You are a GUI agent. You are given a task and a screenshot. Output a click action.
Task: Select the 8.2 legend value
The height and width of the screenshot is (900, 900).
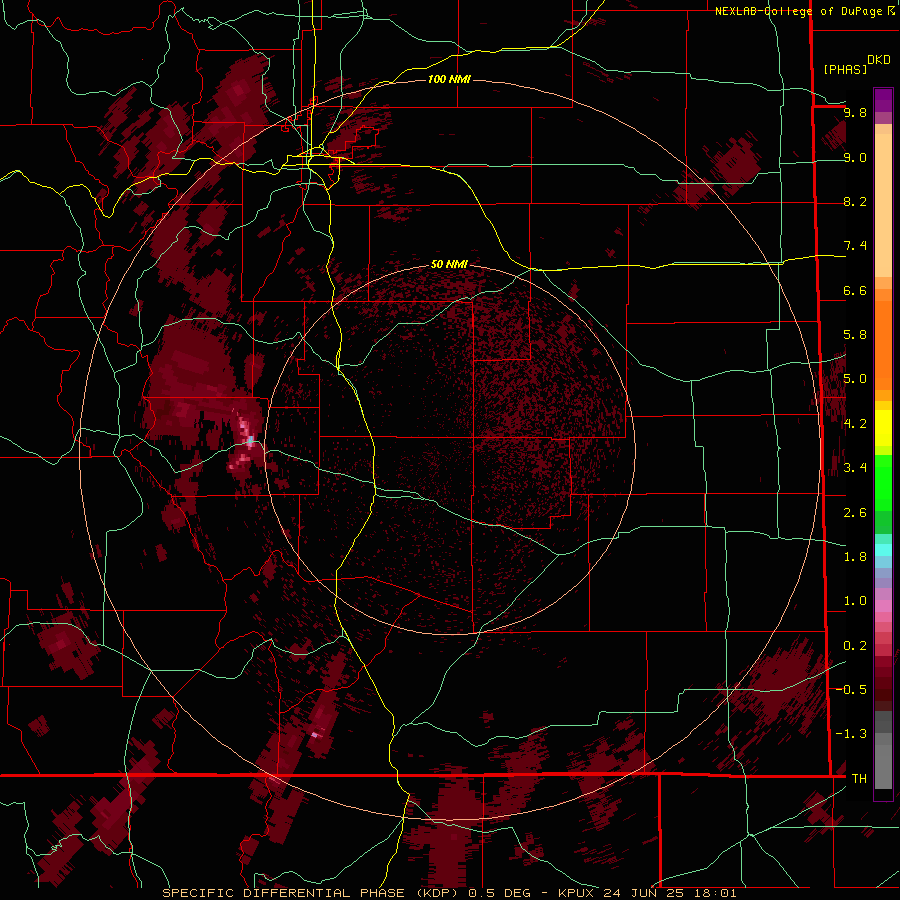coord(855,201)
